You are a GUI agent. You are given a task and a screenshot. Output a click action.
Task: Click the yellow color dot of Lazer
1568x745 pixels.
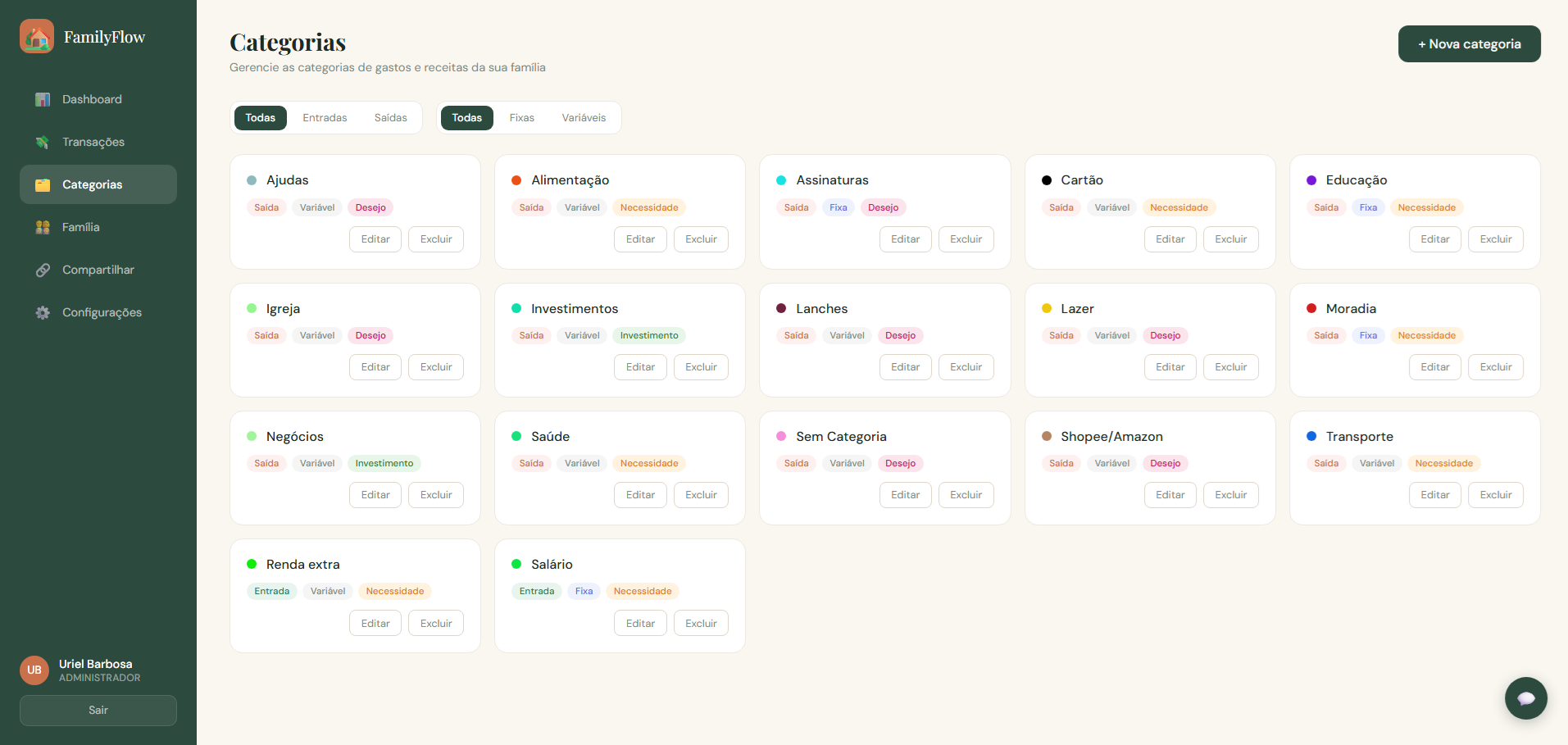coord(1047,308)
